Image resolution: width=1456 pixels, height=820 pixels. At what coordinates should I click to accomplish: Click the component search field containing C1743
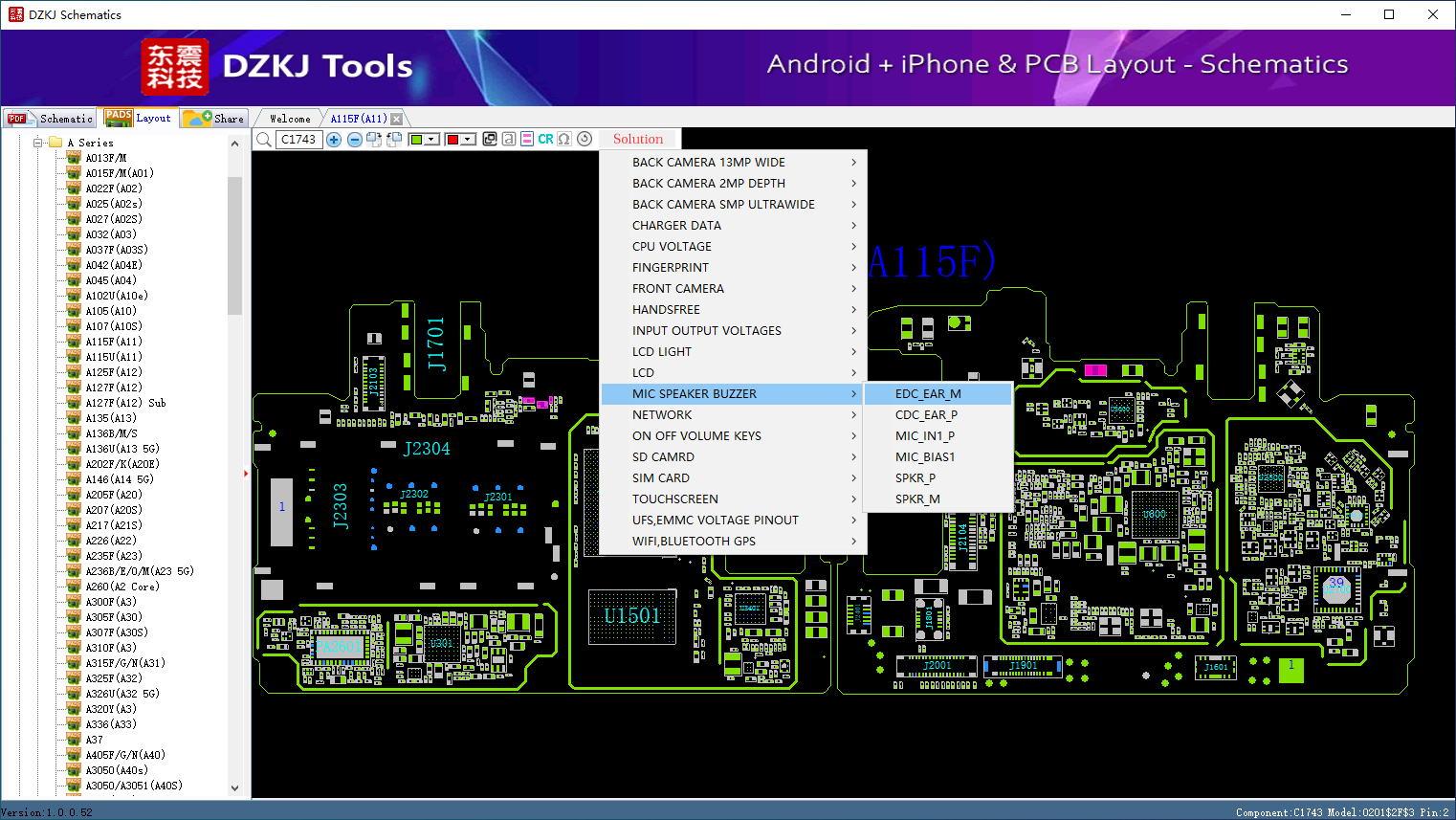(298, 139)
